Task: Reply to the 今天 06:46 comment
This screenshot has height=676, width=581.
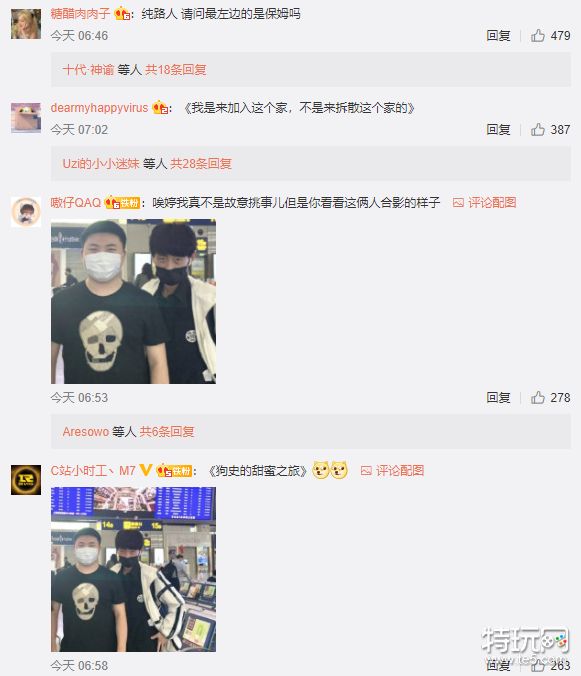Action: tap(498, 35)
